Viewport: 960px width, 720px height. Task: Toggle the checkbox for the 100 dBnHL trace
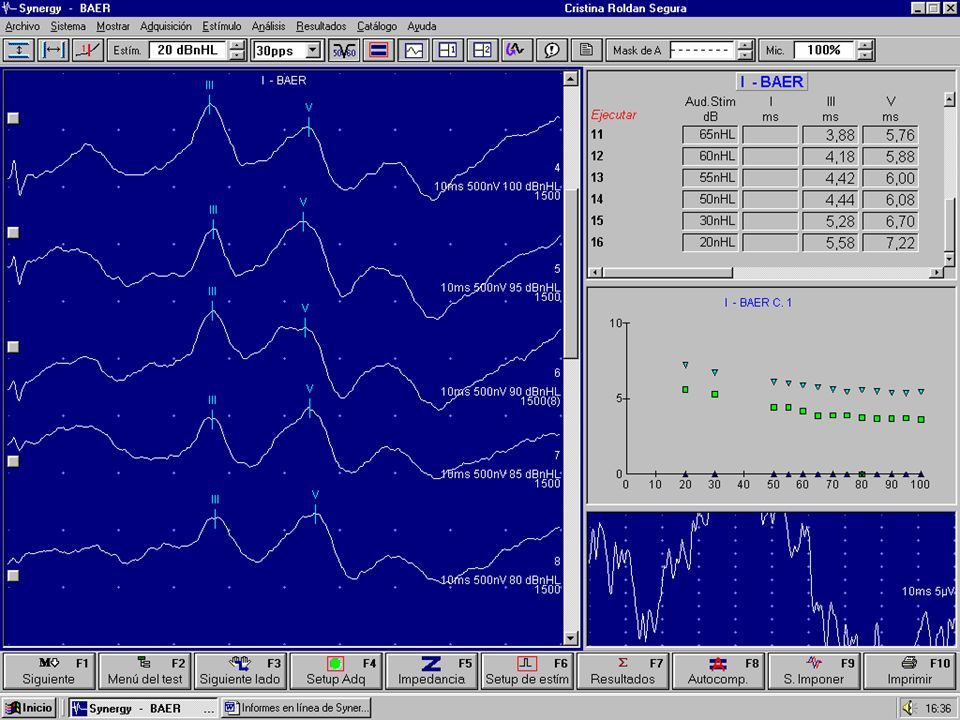13,118
